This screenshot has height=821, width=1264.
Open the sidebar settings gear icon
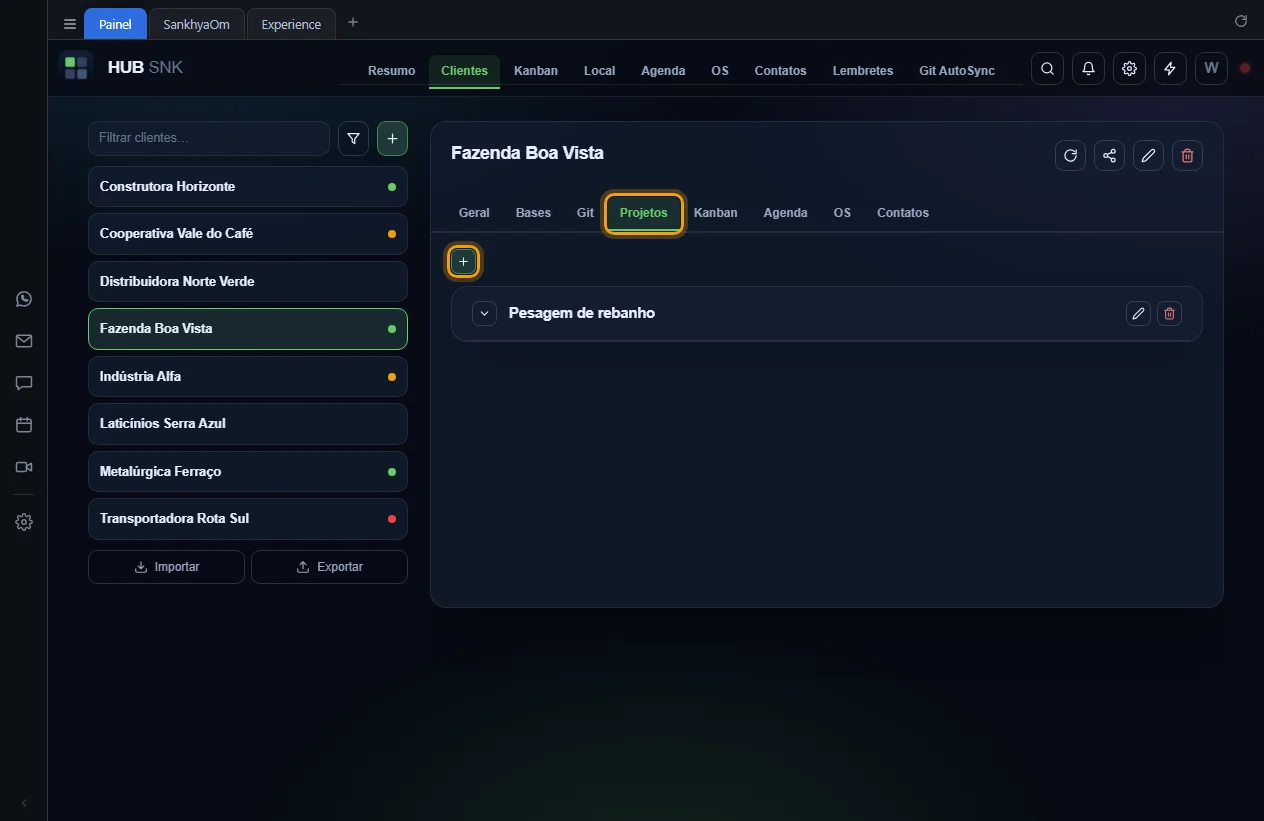point(24,522)
